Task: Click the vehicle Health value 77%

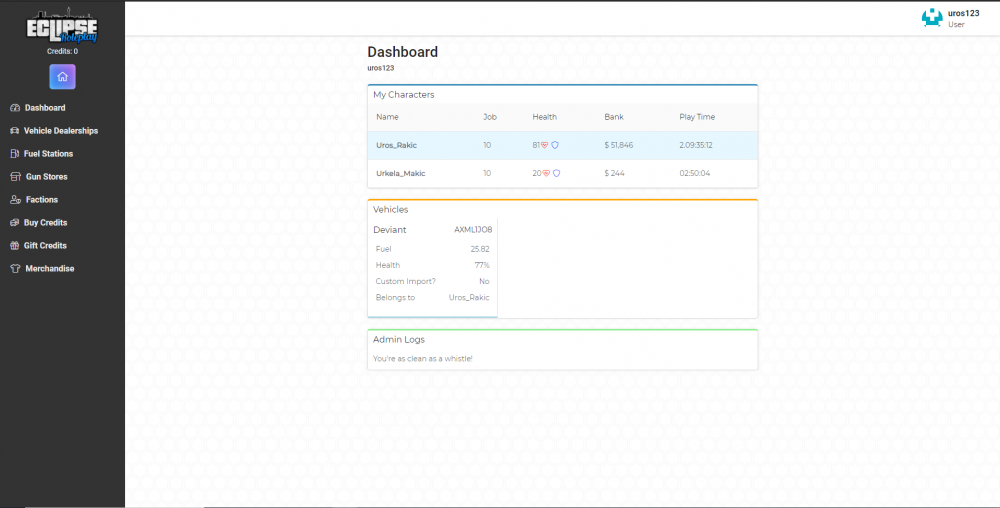Action: coord(482,265)
